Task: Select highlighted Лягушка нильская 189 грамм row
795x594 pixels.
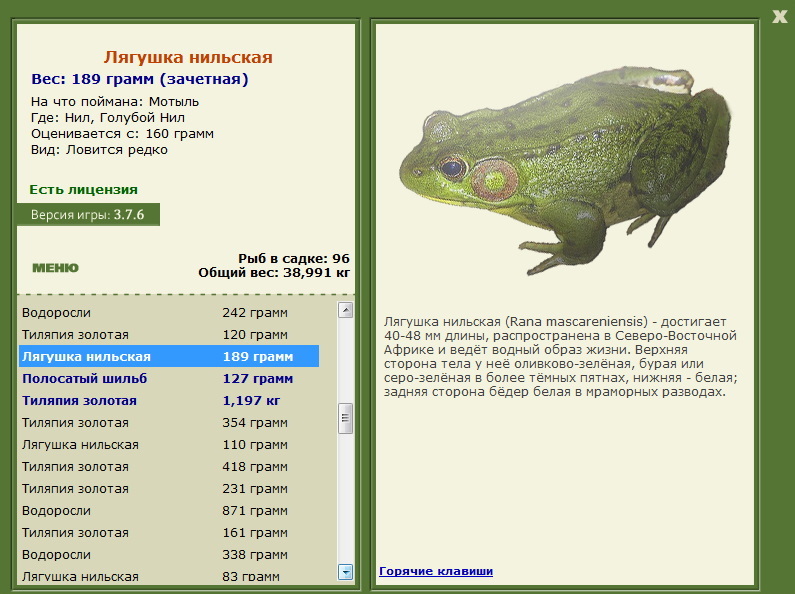Action: 169,356
